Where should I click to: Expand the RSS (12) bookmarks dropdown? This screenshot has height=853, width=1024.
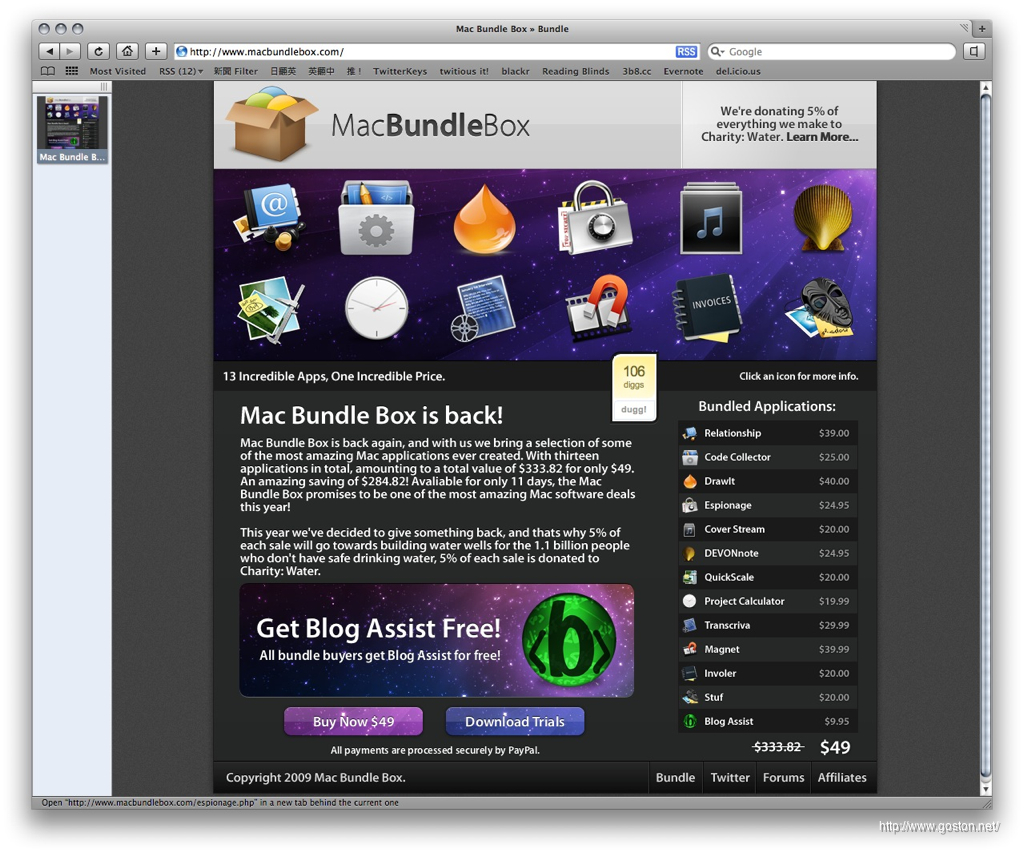[181, 71]
